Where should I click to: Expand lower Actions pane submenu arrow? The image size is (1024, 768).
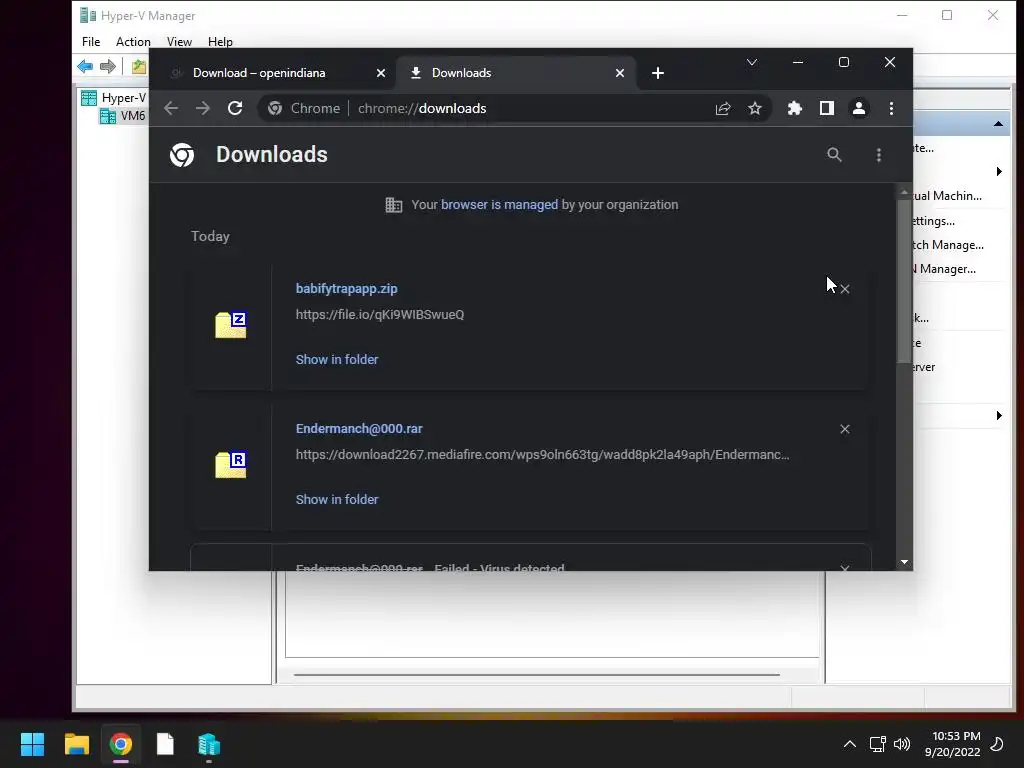coord(999,415)
